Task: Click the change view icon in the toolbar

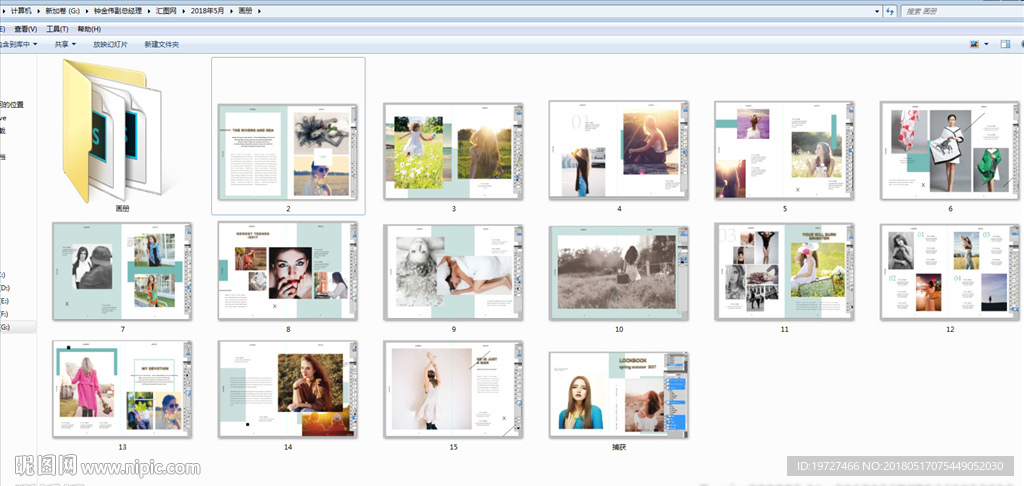Action: pyautogui.click(x=973, y=44)
